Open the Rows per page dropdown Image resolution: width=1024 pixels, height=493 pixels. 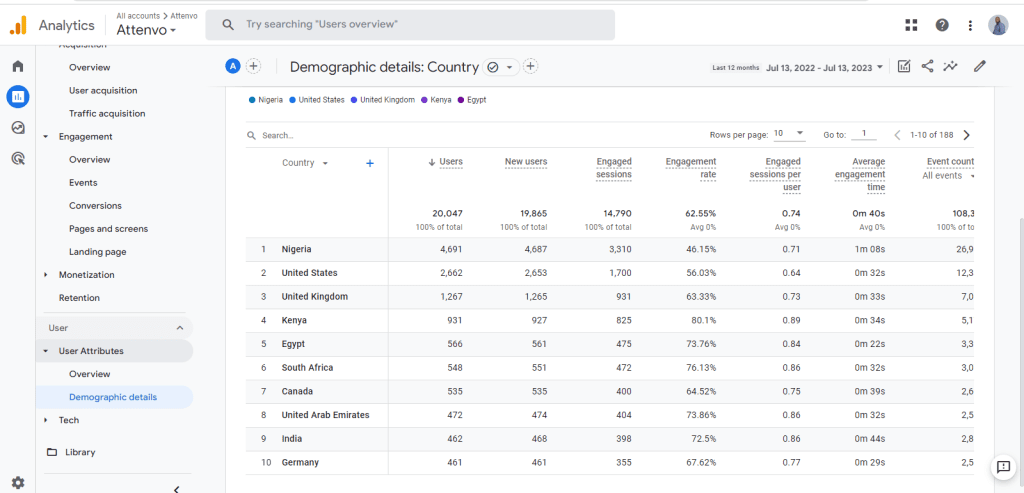[x=790, y=134]
